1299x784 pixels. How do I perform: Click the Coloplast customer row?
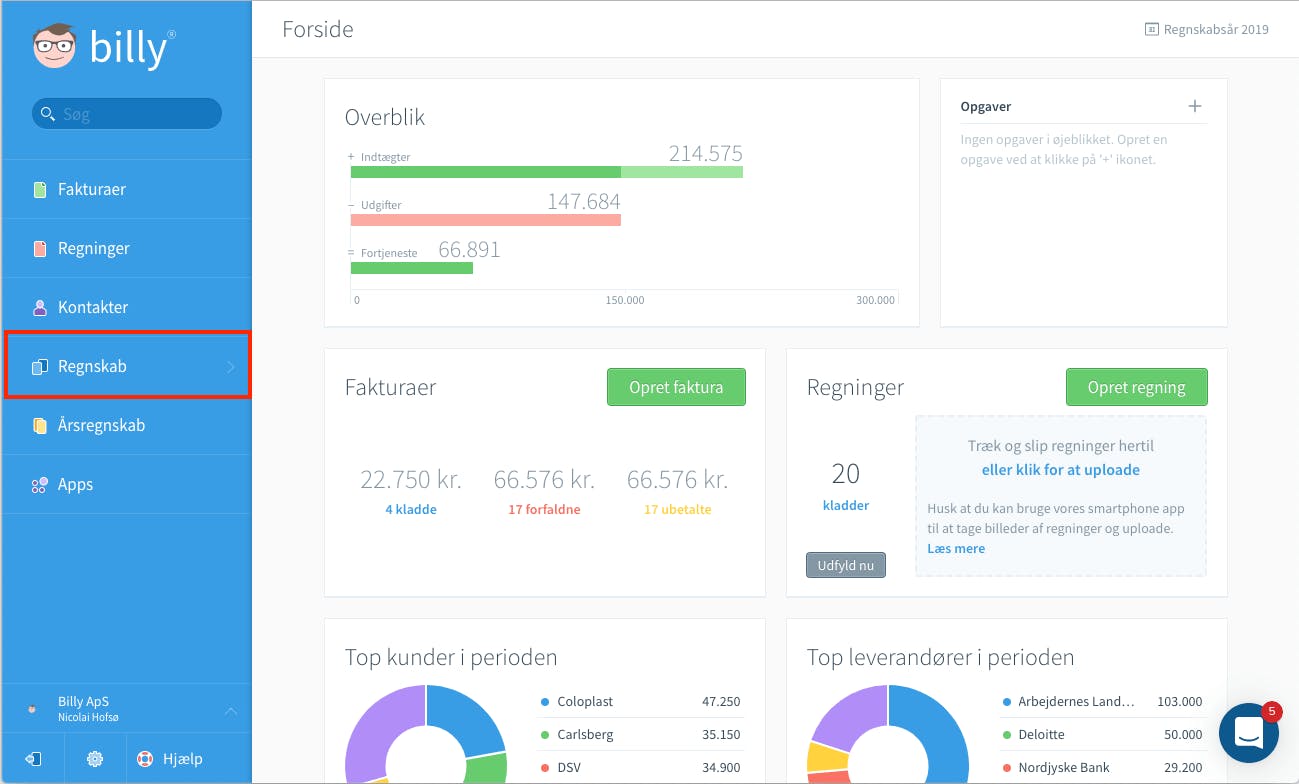641,702
